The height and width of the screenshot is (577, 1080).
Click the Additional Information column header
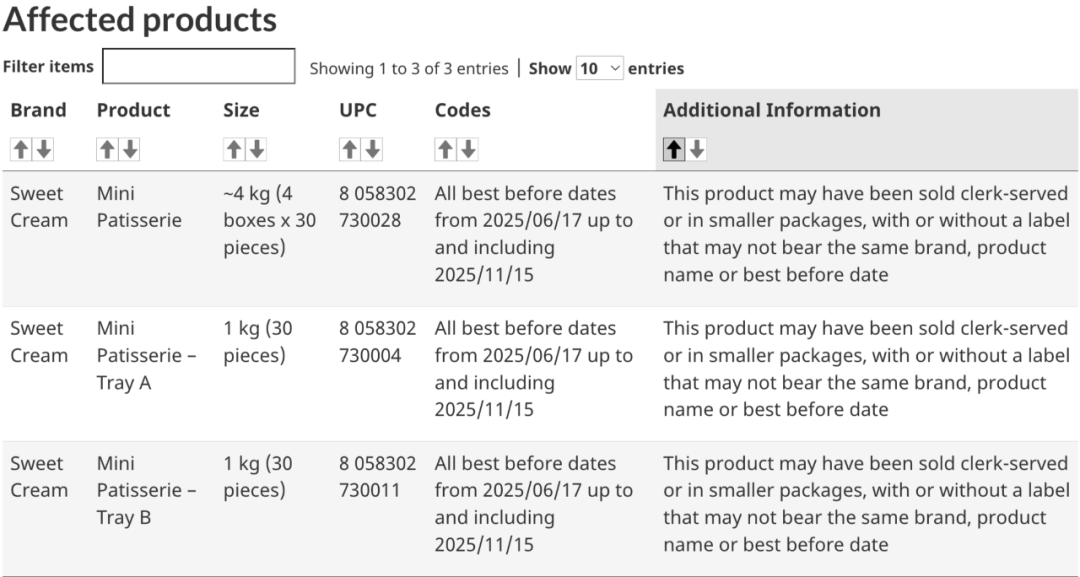pyautogui.click(x=771, y=110)
